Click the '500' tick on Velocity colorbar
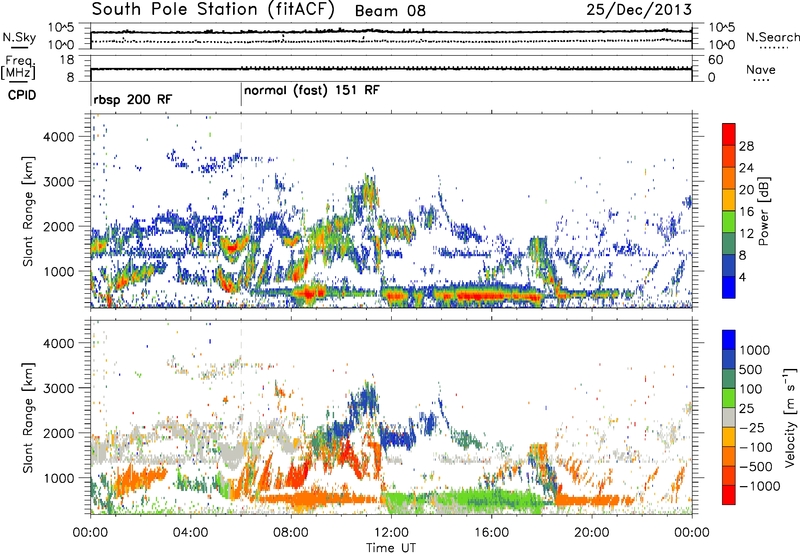The width and height of the screenshot is (800, 554). click(x=751, y=369)
